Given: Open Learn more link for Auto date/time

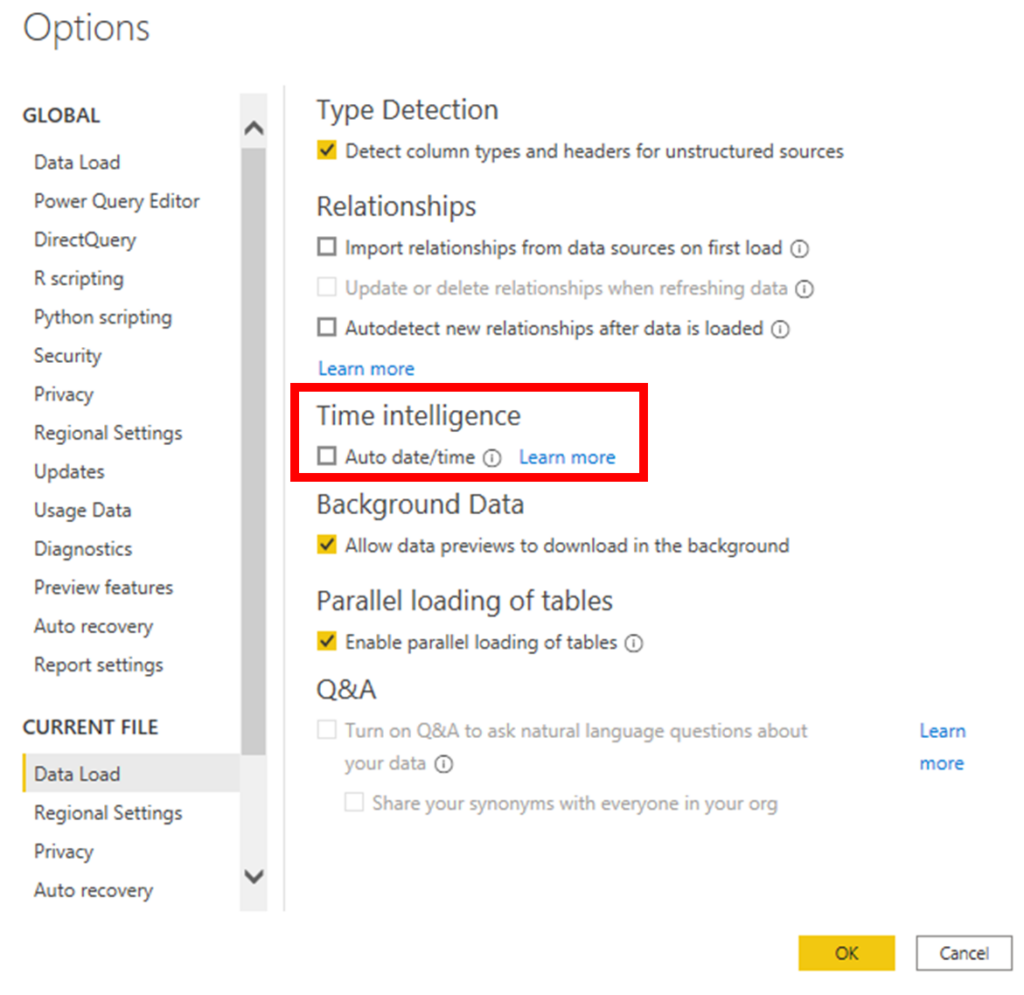Looking at the screenshot, I should click(568, 457).
